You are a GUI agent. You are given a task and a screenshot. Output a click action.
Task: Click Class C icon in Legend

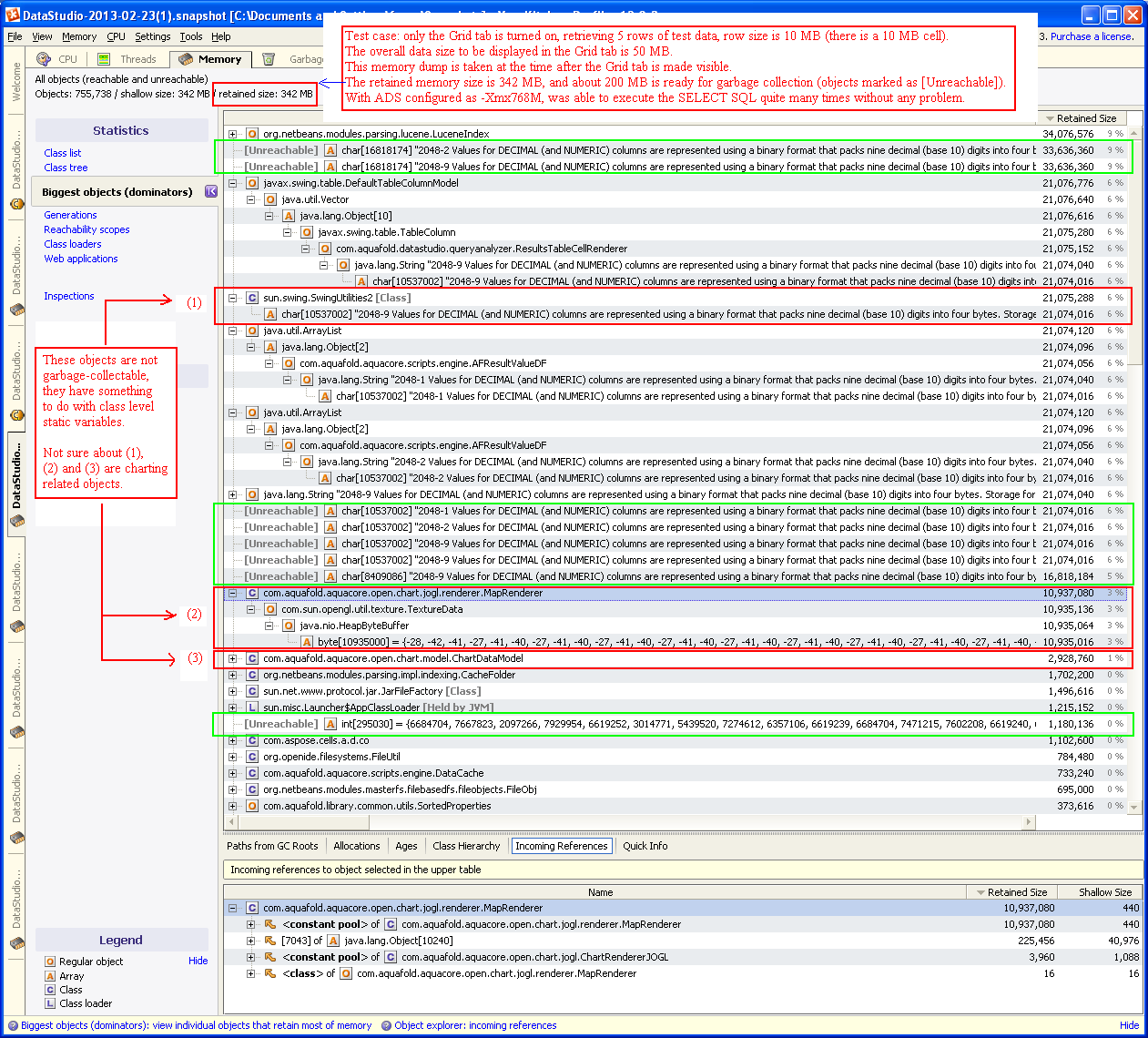point(50,990)
